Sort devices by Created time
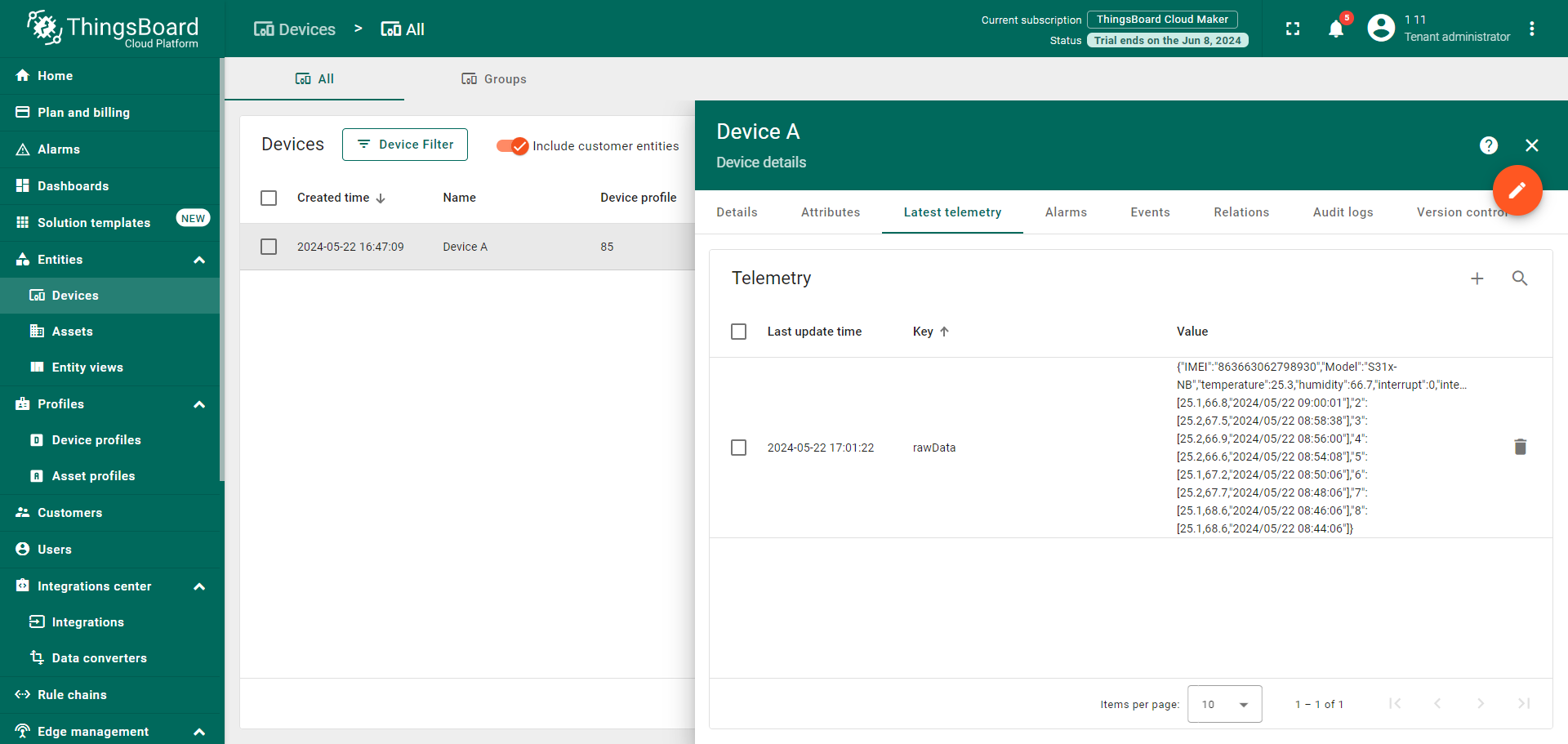This screenshot has width=1568, height=744. (341, 198)
